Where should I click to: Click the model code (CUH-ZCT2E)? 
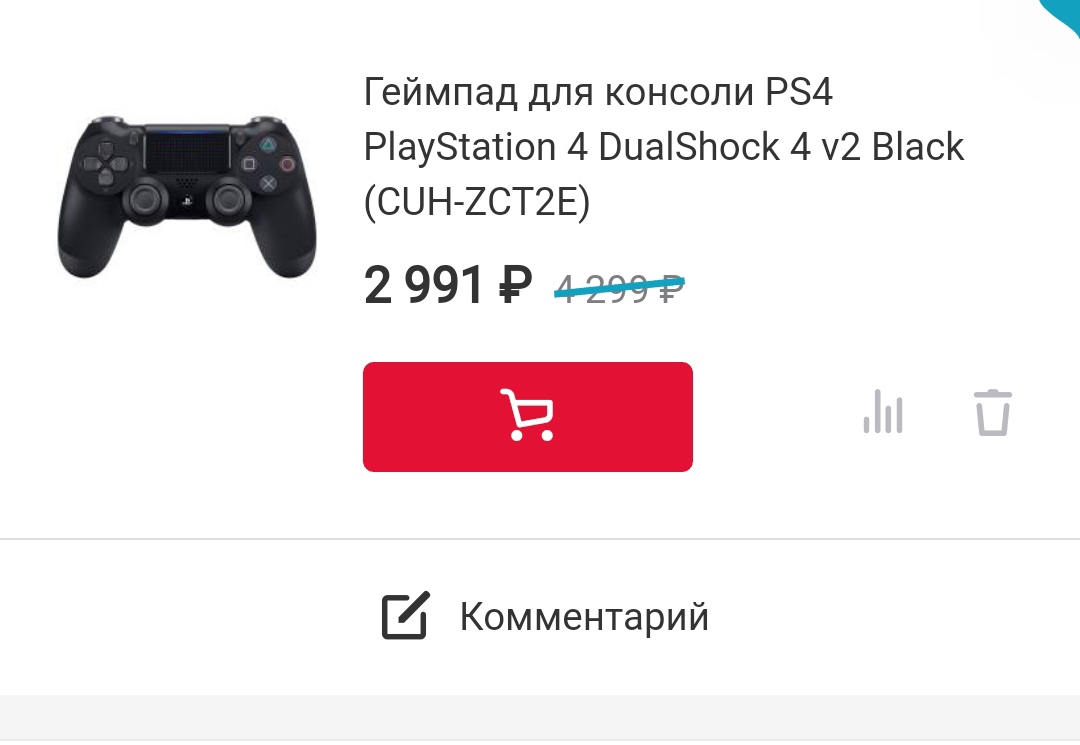477,202
